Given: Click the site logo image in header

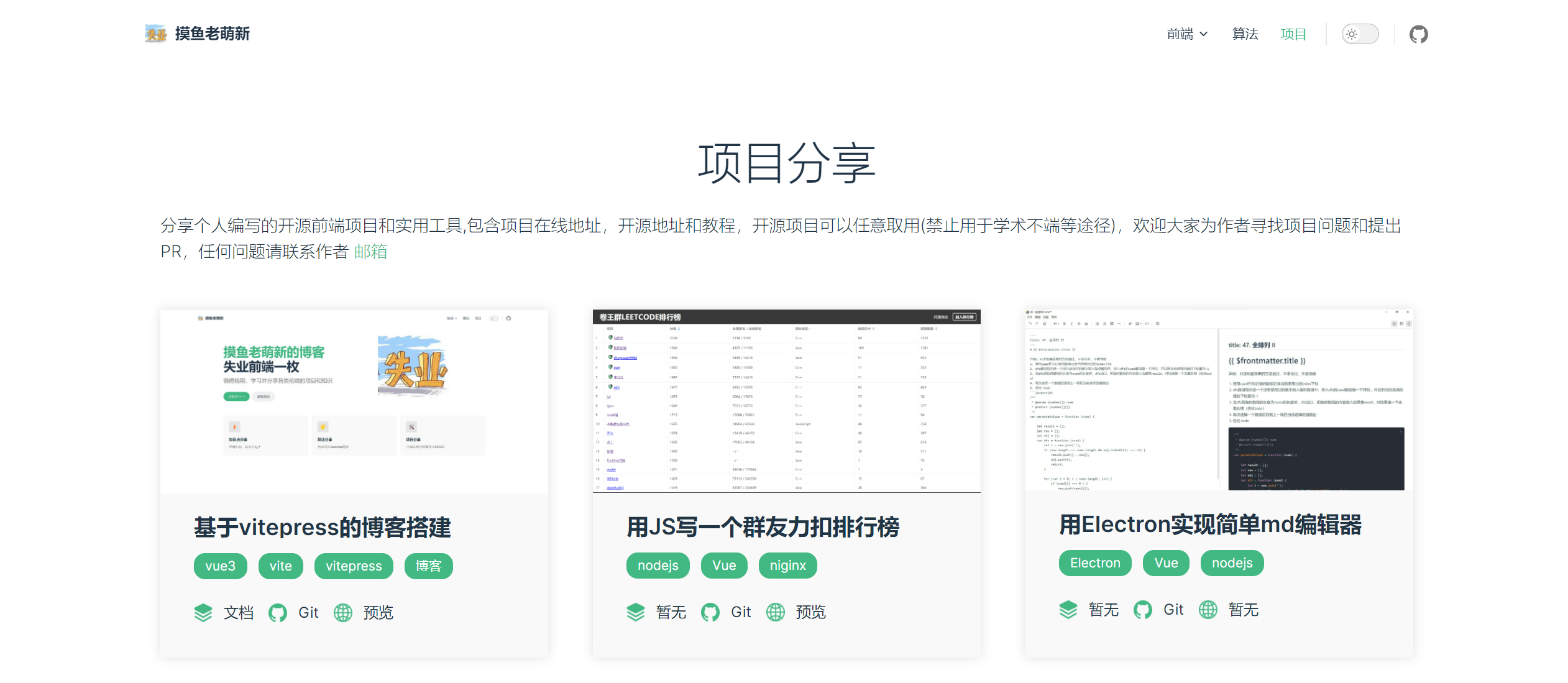Looking at the screenshot, I should [x=155, y=34].
